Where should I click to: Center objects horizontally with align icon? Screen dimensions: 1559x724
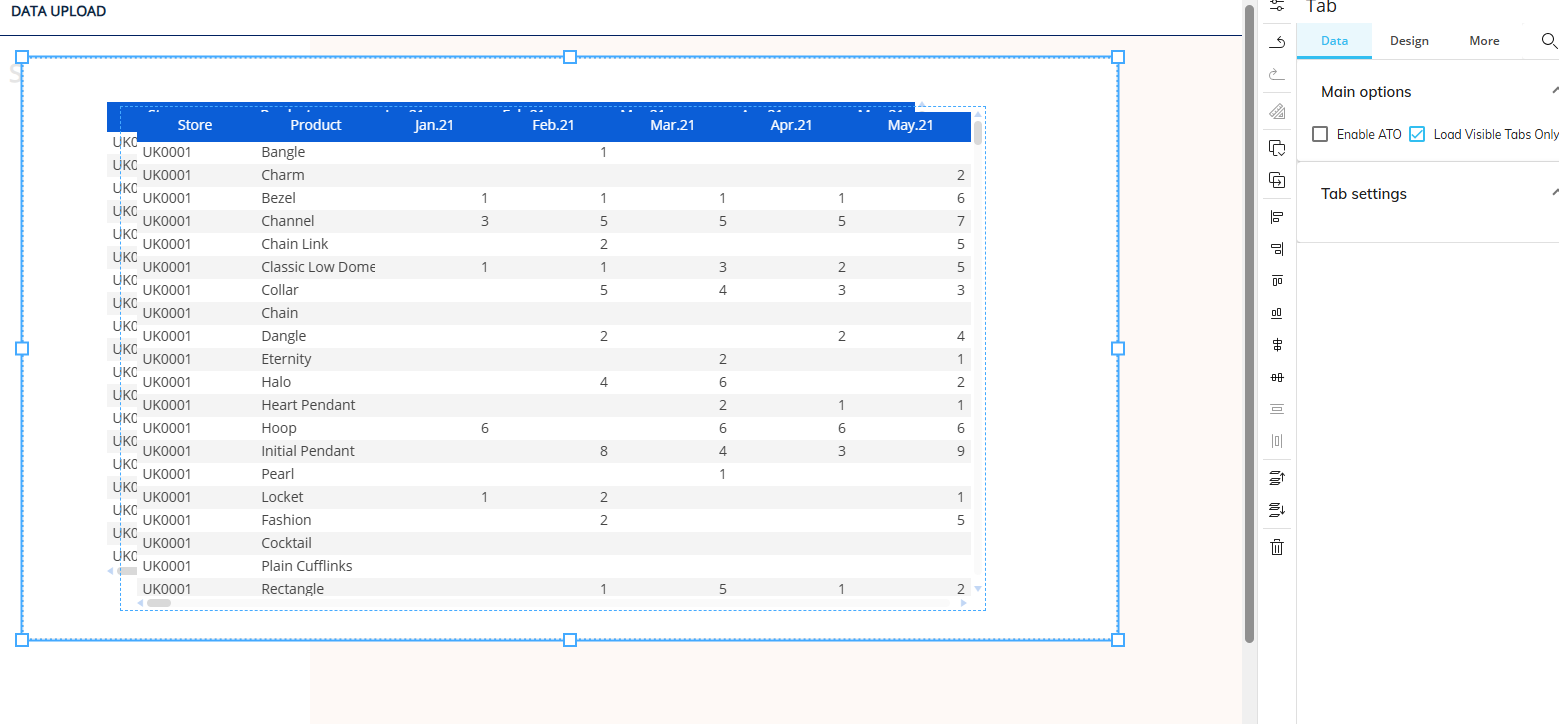click(1277, 345)
